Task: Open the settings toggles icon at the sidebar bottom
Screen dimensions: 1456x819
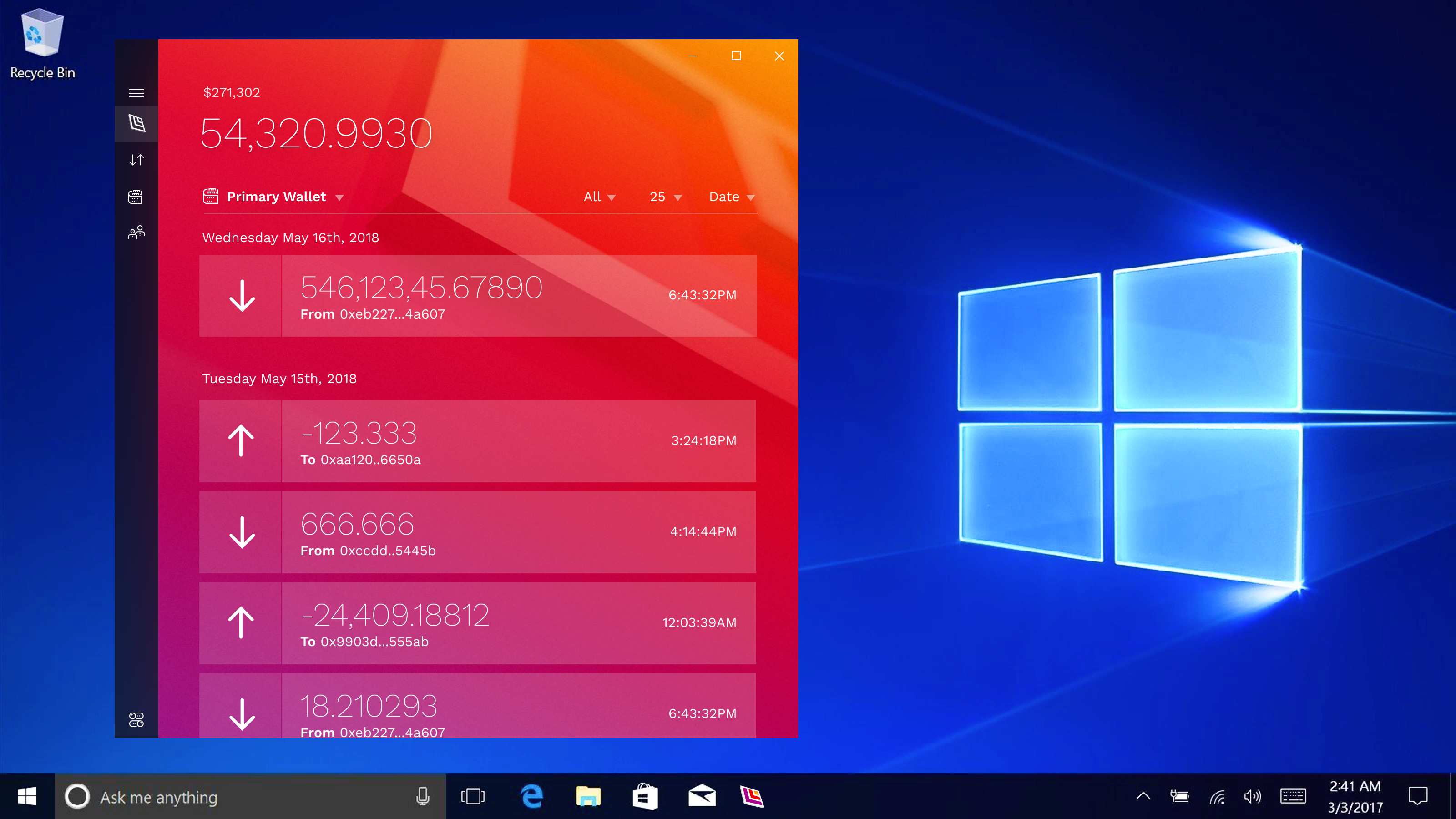Action: pyautogui.click(x=136, y=719)
